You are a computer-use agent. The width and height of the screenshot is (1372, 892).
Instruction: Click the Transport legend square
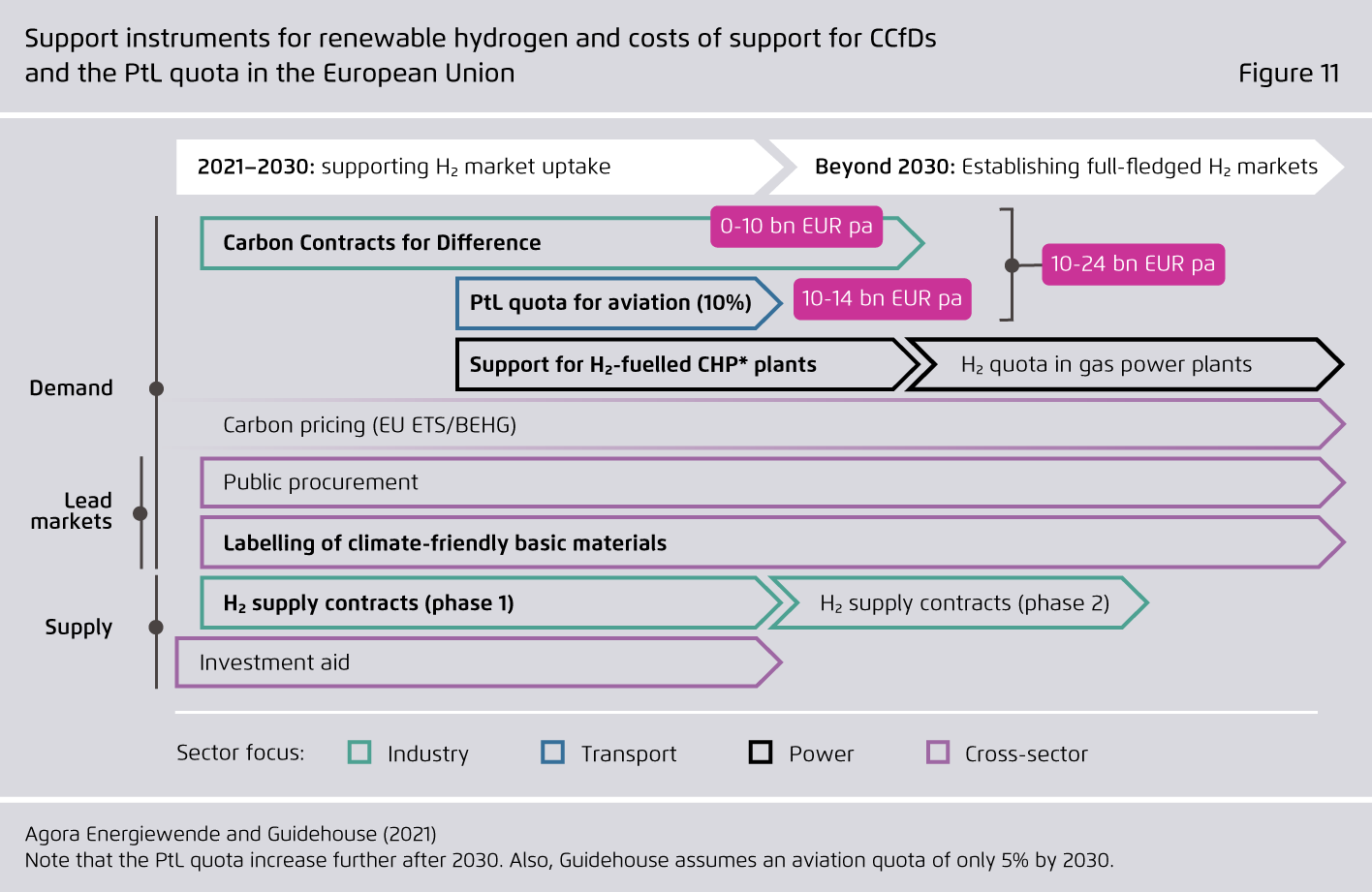click(x=552, y=753)
